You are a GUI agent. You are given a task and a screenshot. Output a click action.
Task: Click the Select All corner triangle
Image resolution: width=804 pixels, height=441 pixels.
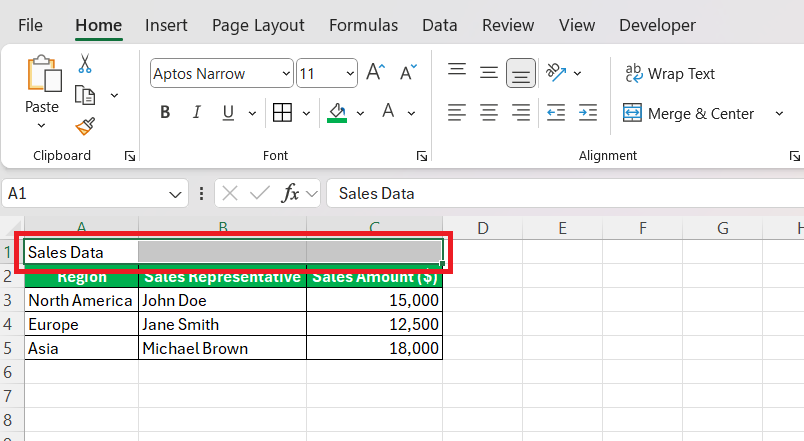(x=12, y=227)
